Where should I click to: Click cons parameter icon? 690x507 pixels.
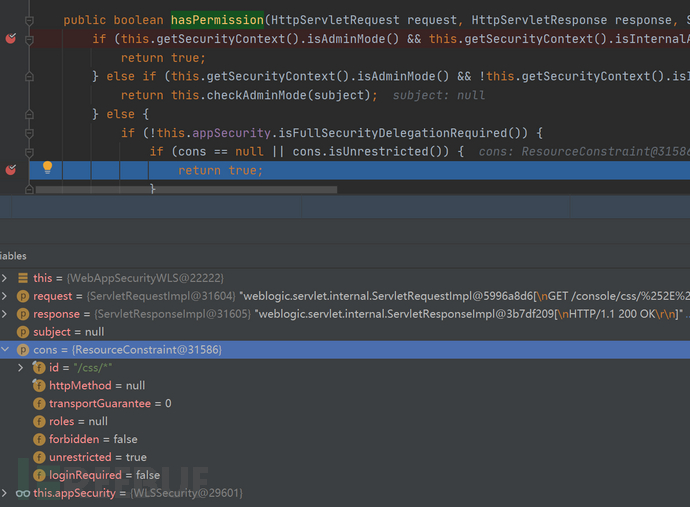click(x=23, y=350)
